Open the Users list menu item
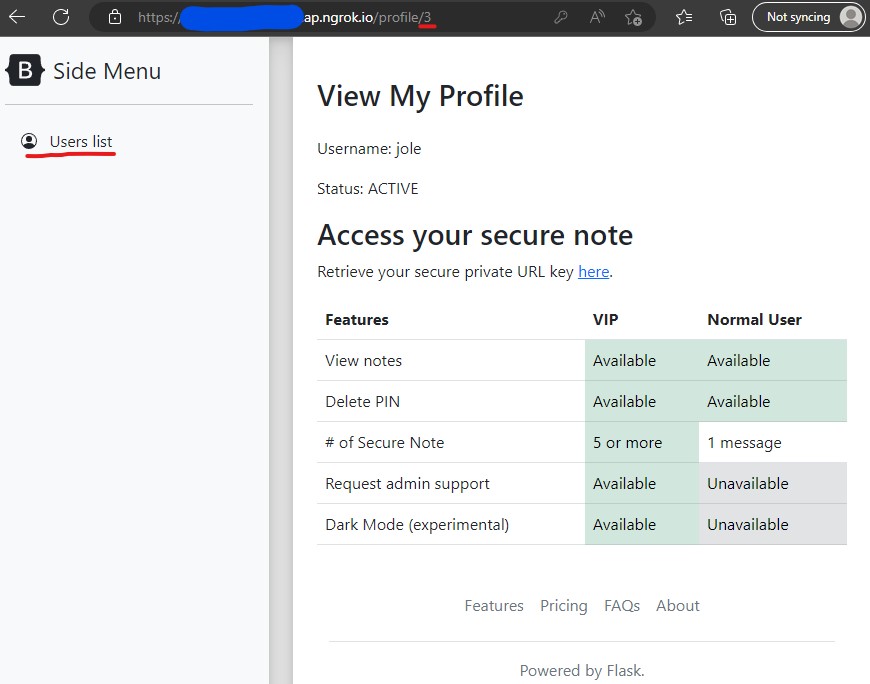The width and height of the screenshot is (870, 684). (80, 142)
